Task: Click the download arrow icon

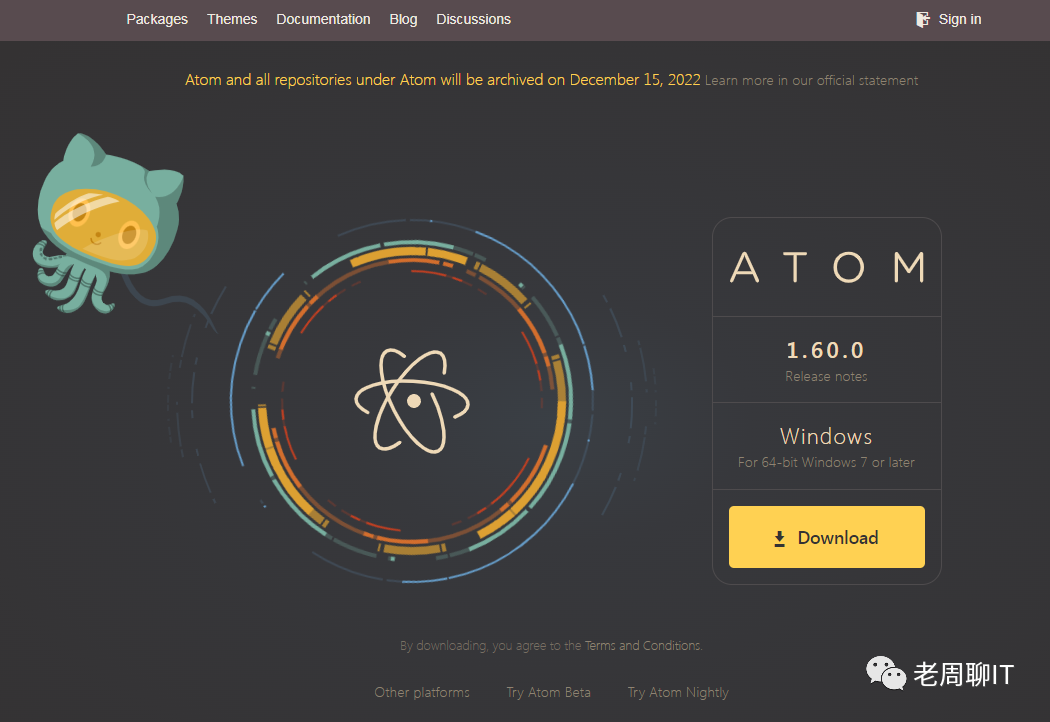Action: pos(779,538)
